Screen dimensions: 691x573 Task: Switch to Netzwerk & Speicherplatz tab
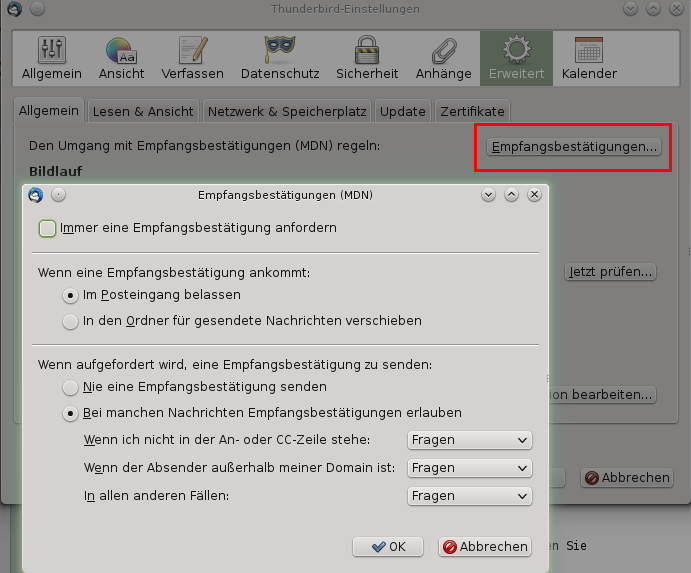pyautogui.click(x=287, y=112)
